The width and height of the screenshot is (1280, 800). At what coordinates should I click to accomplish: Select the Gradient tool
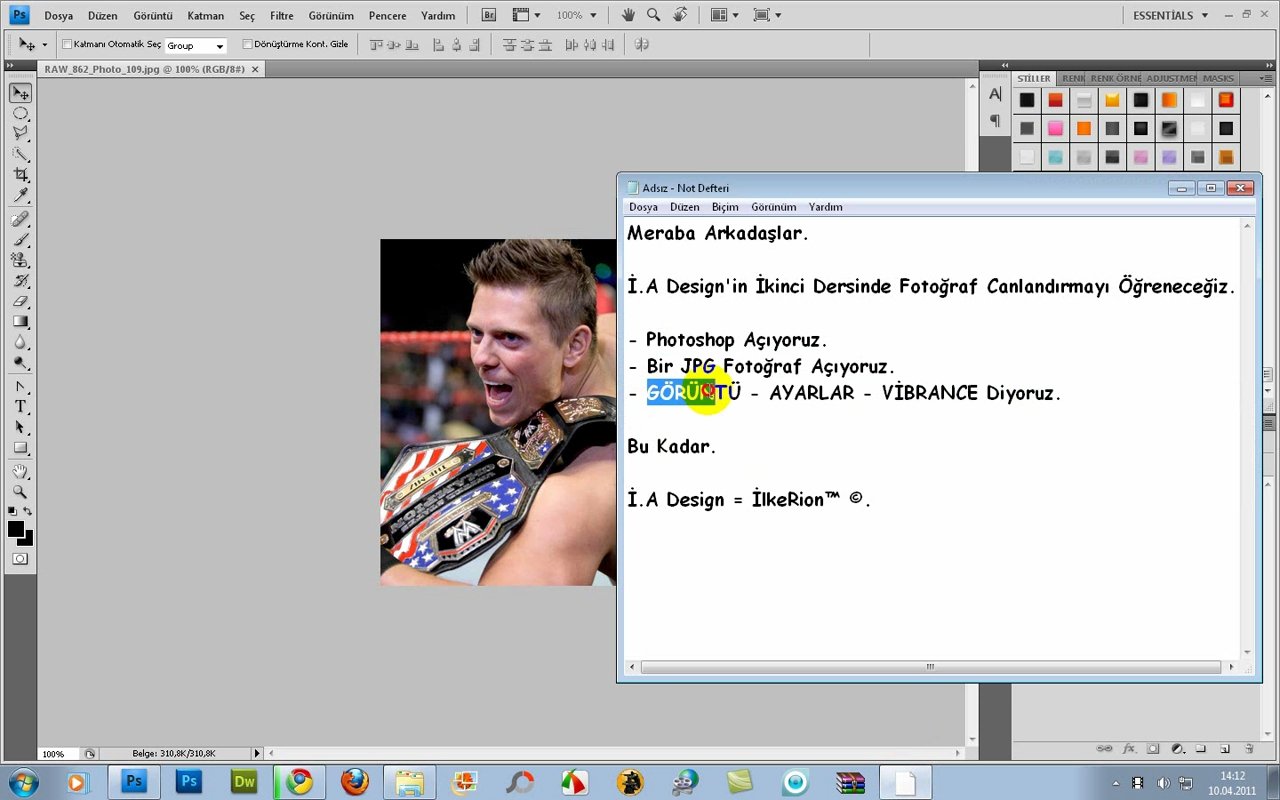click(20, 322)
